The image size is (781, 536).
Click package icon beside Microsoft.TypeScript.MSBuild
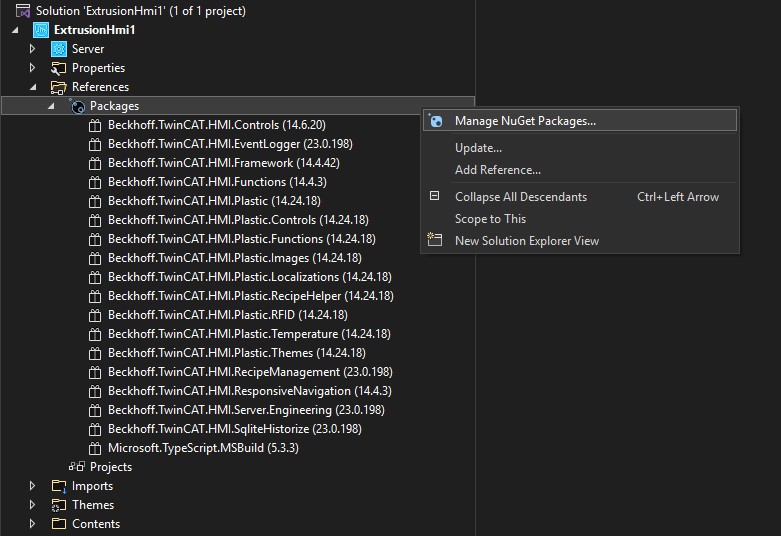tap(95, 448)
